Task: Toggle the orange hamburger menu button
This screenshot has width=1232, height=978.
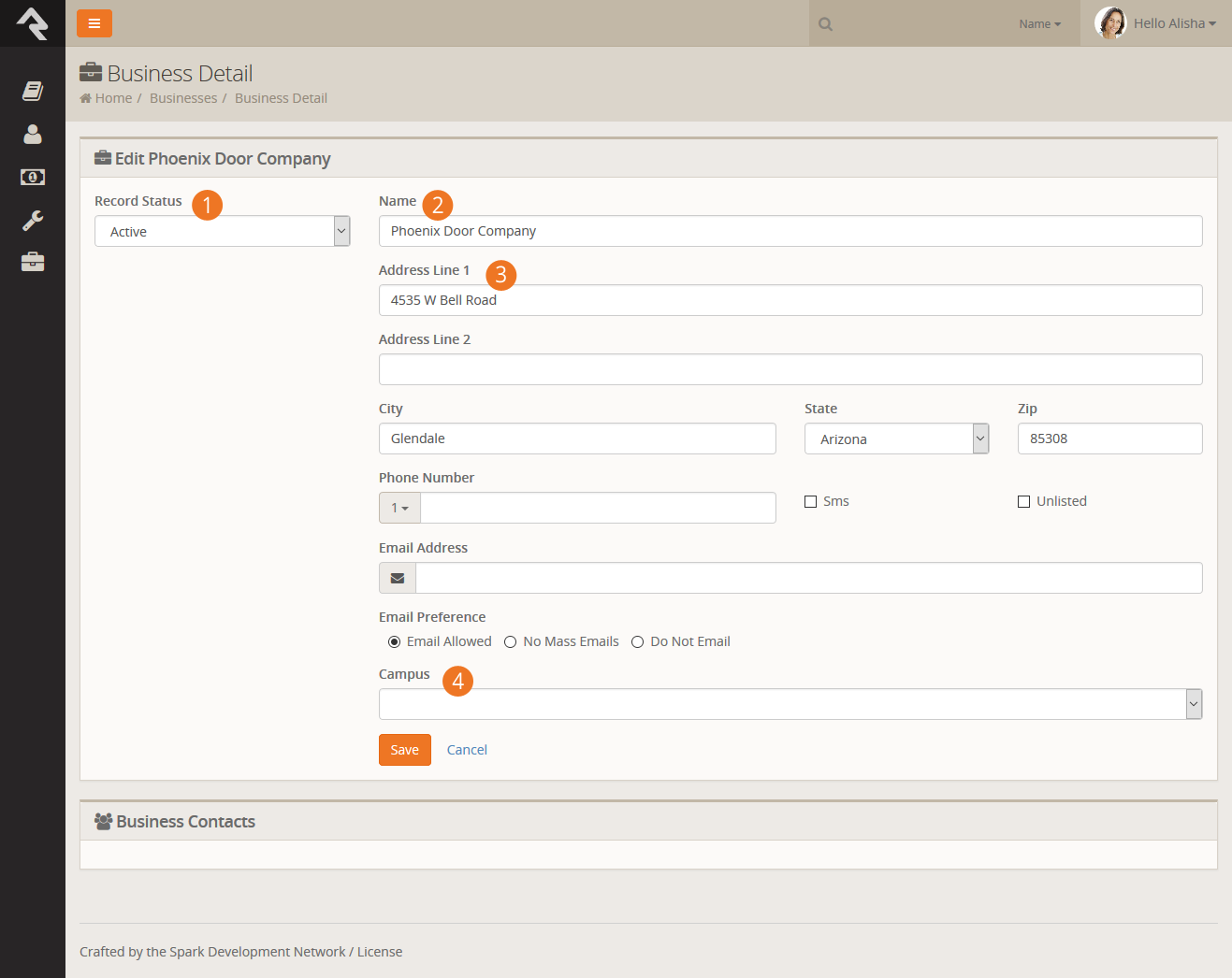Action: tap(94, 23)
